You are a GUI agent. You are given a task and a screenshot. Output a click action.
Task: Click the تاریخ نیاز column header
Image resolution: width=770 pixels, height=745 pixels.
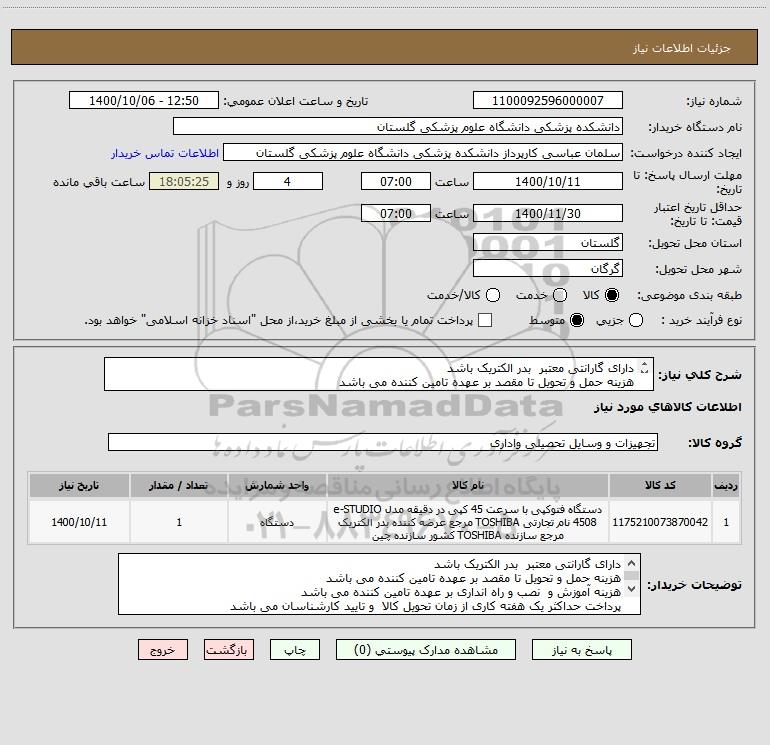click(79, 485)
